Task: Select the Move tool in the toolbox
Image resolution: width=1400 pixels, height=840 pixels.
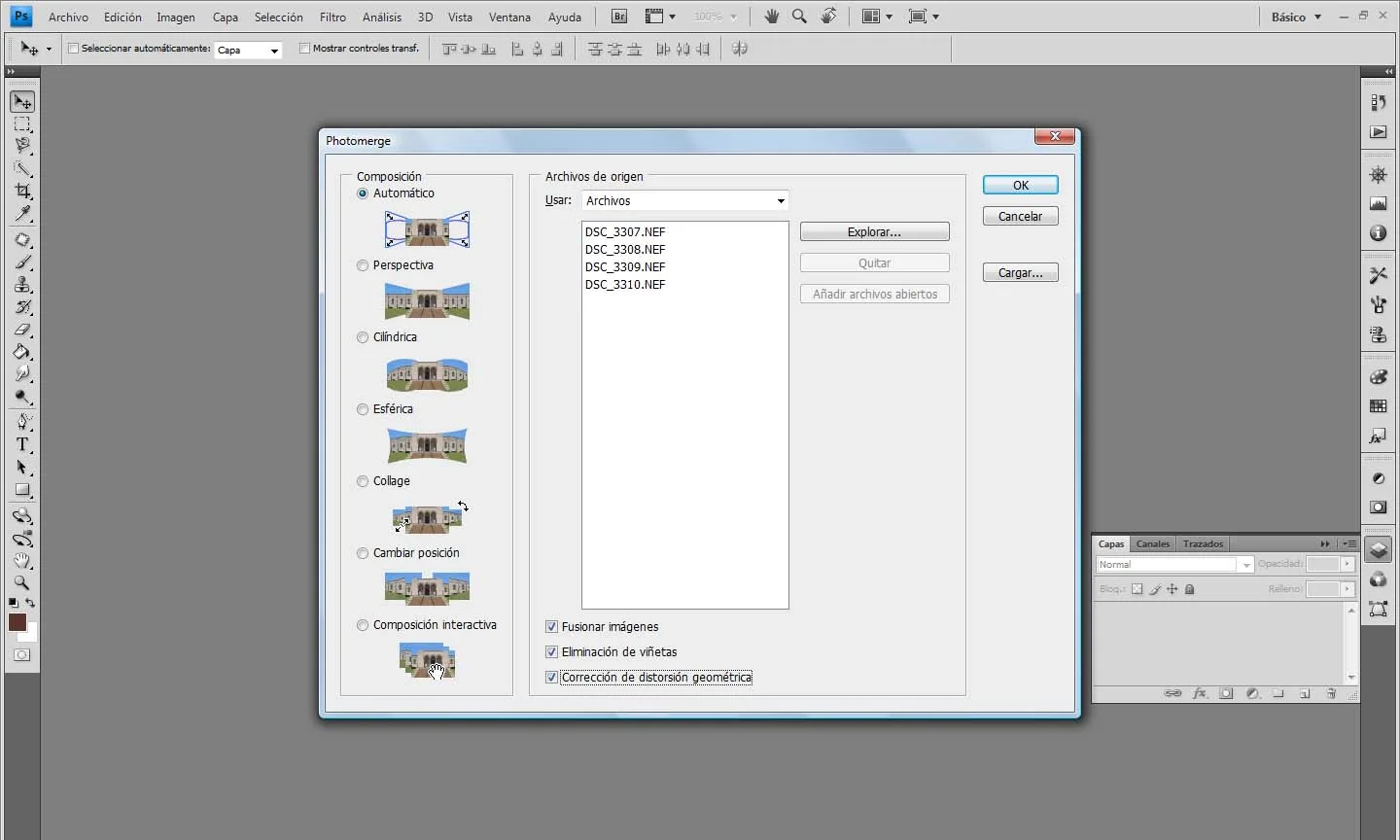Action: [x=22, y=101]
